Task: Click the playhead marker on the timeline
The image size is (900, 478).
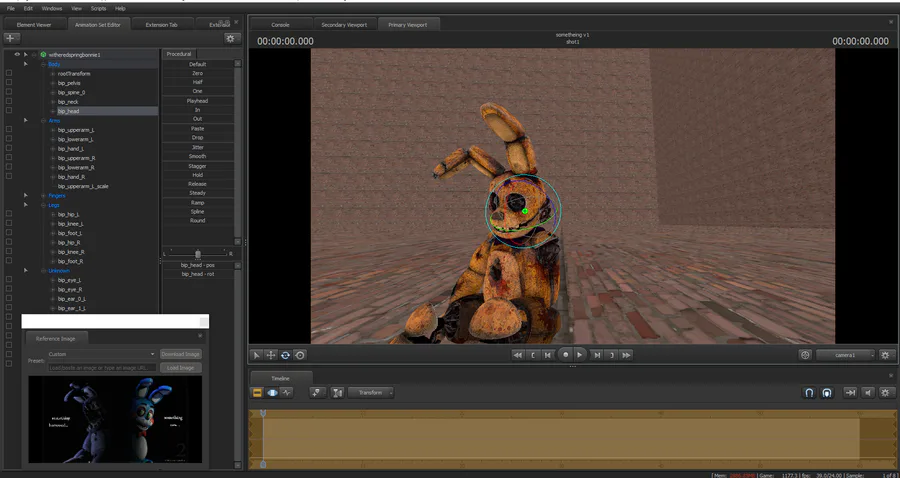Action: [263, 413]
